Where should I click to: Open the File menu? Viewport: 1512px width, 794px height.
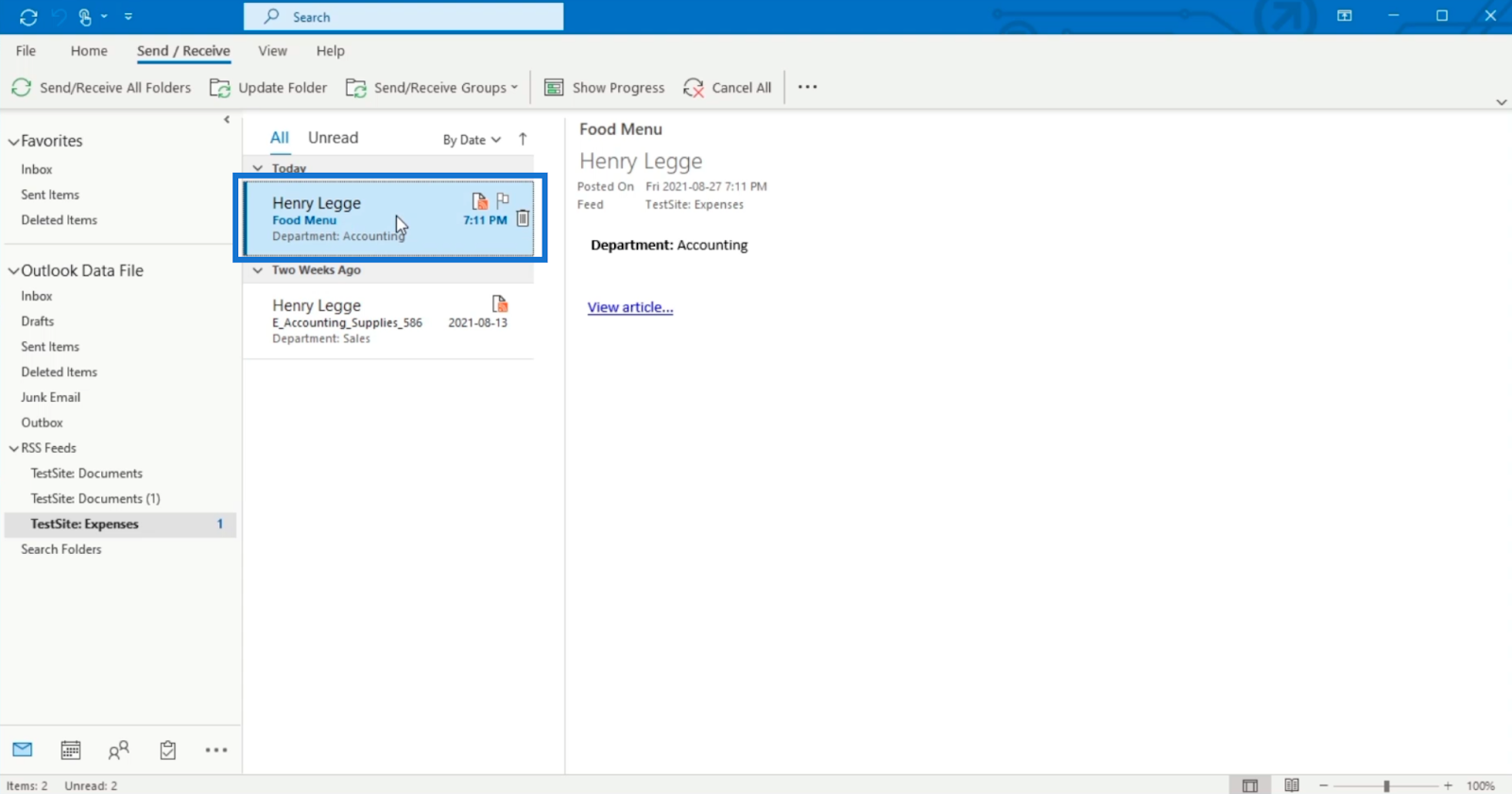tap(26, 51)
